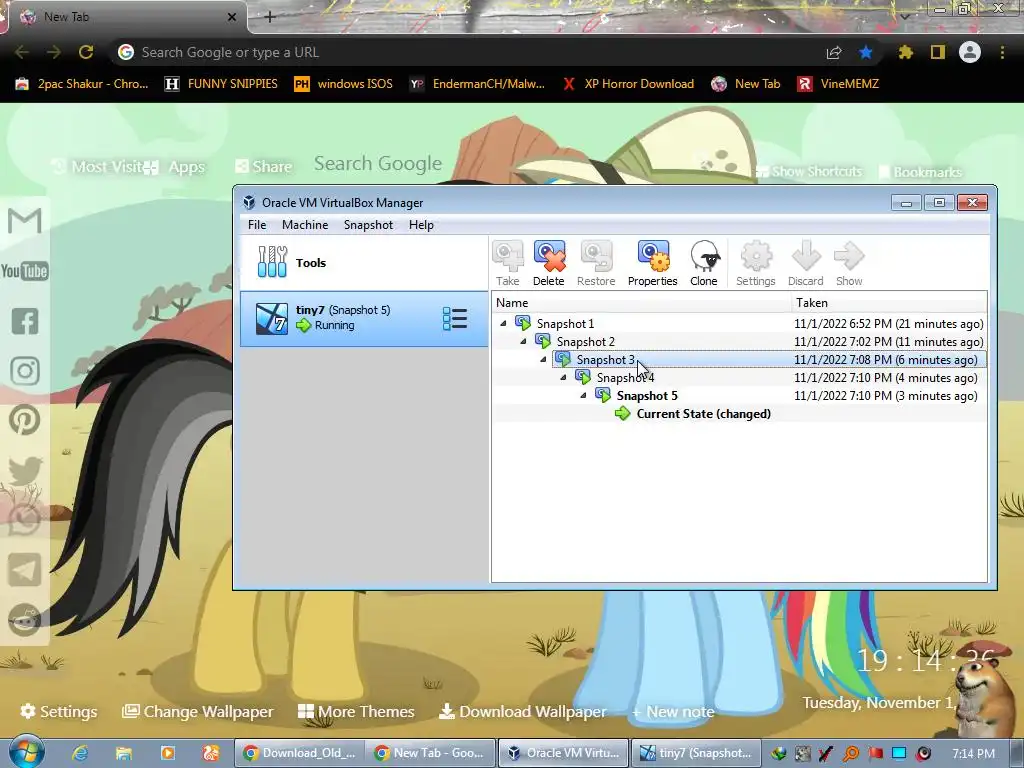Image resolution: width=1024 pixels, height=768 pixels.
Task: Sort snapshots by the Taken column header
Action: pos(889,302)
